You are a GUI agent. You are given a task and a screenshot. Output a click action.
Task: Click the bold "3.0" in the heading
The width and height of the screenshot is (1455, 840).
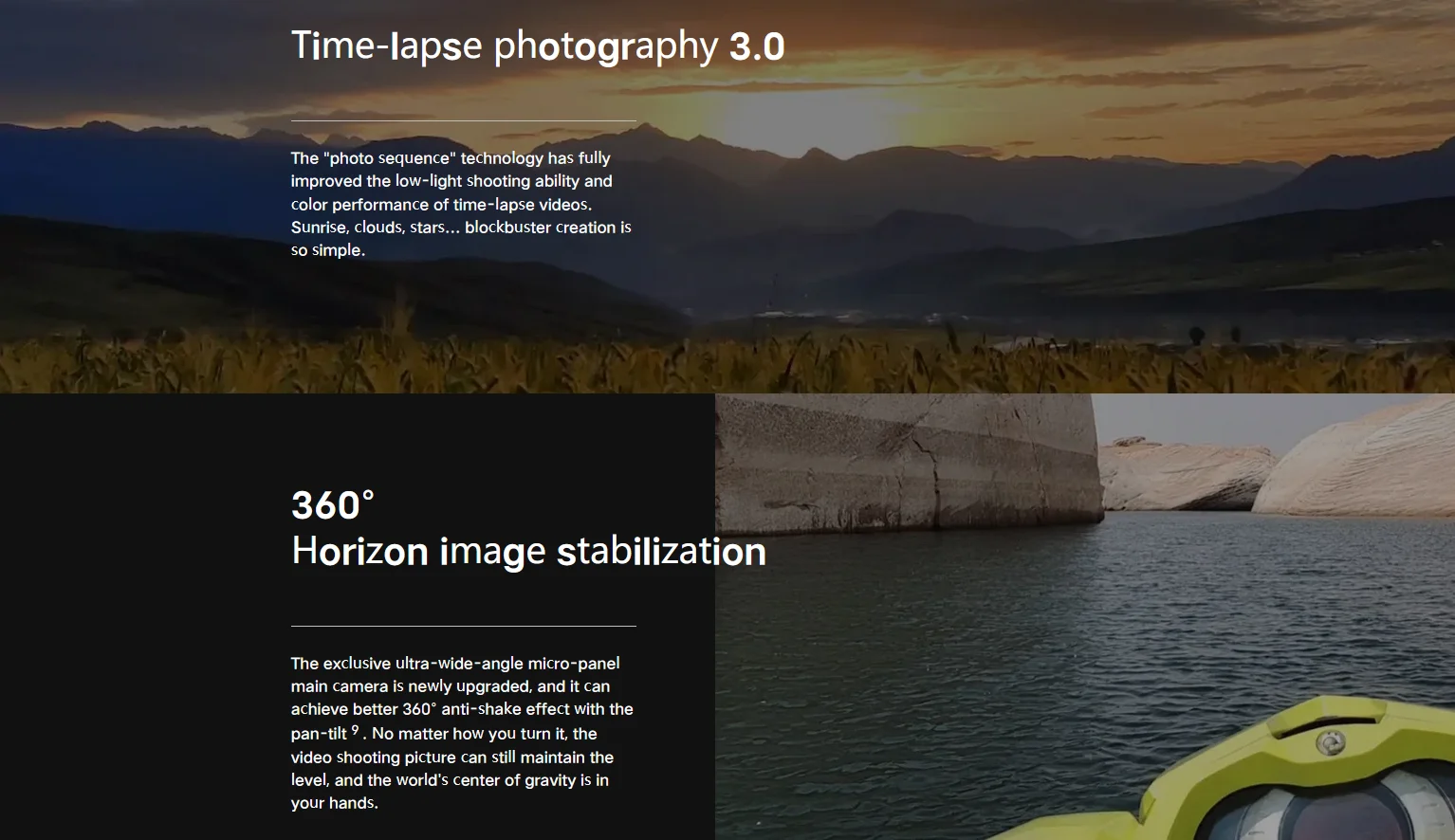[x=757, y=46]
